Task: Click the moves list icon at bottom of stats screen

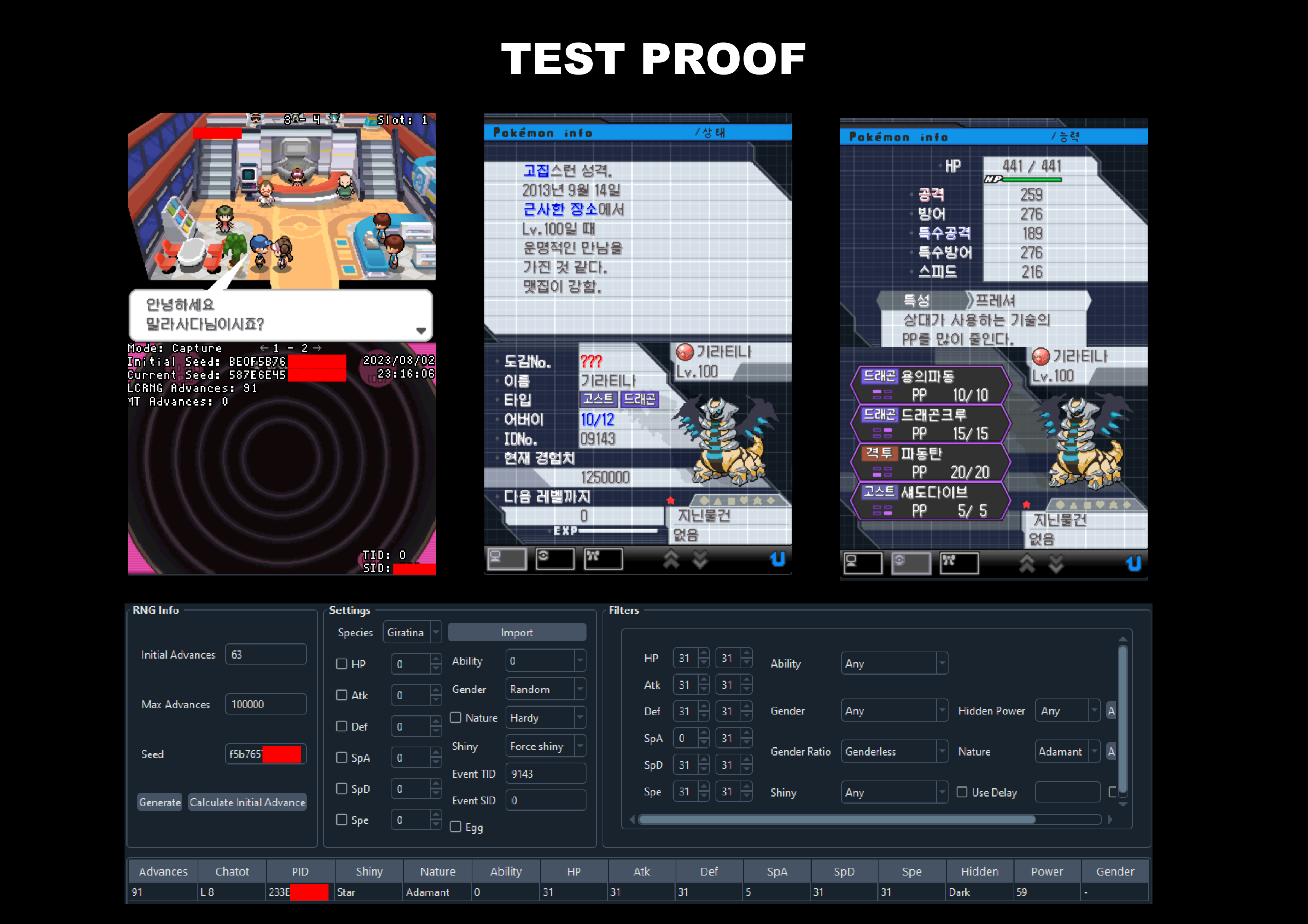Action: coord(959,563)
